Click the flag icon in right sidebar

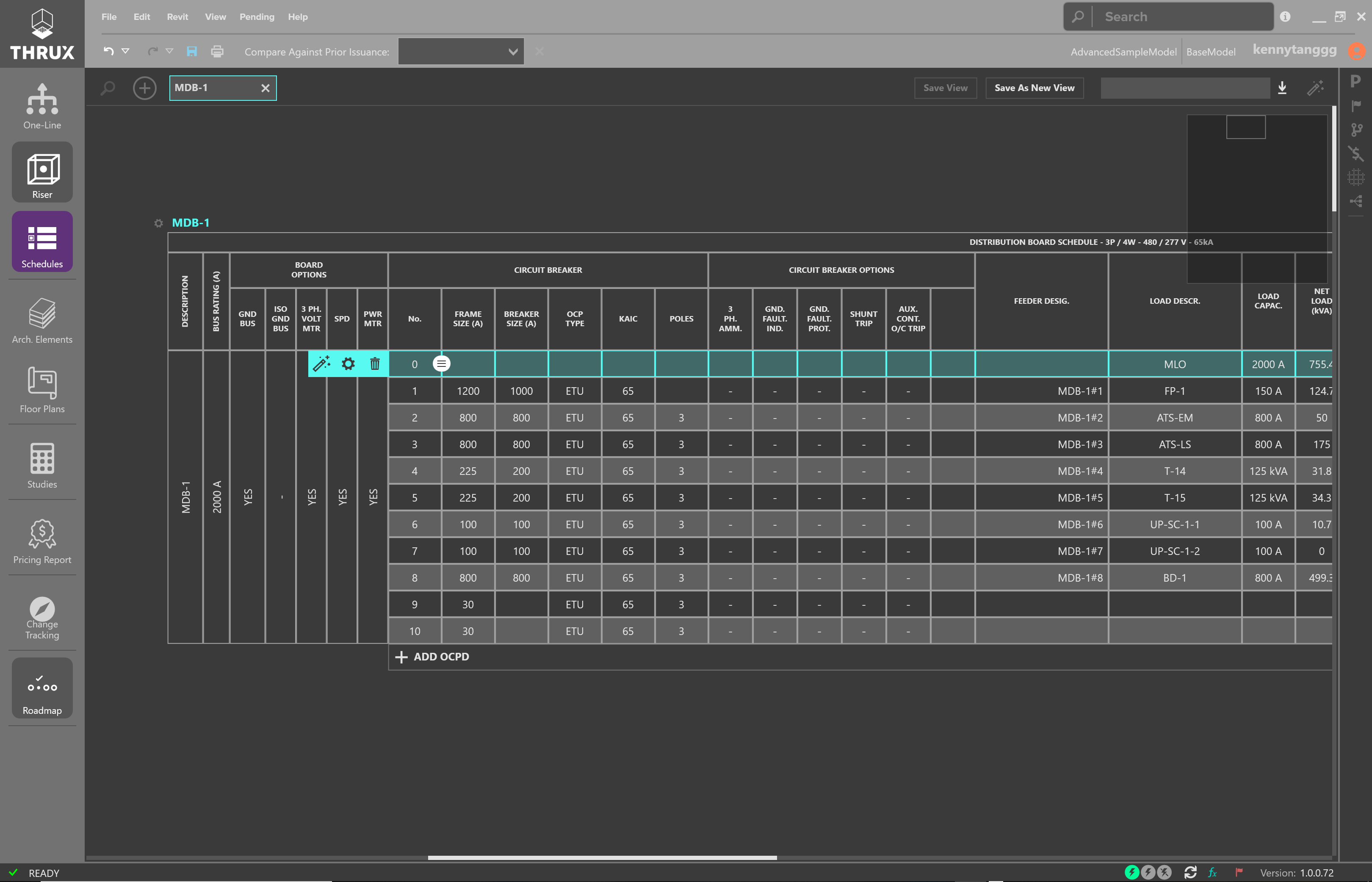(x=1355, y=105)
